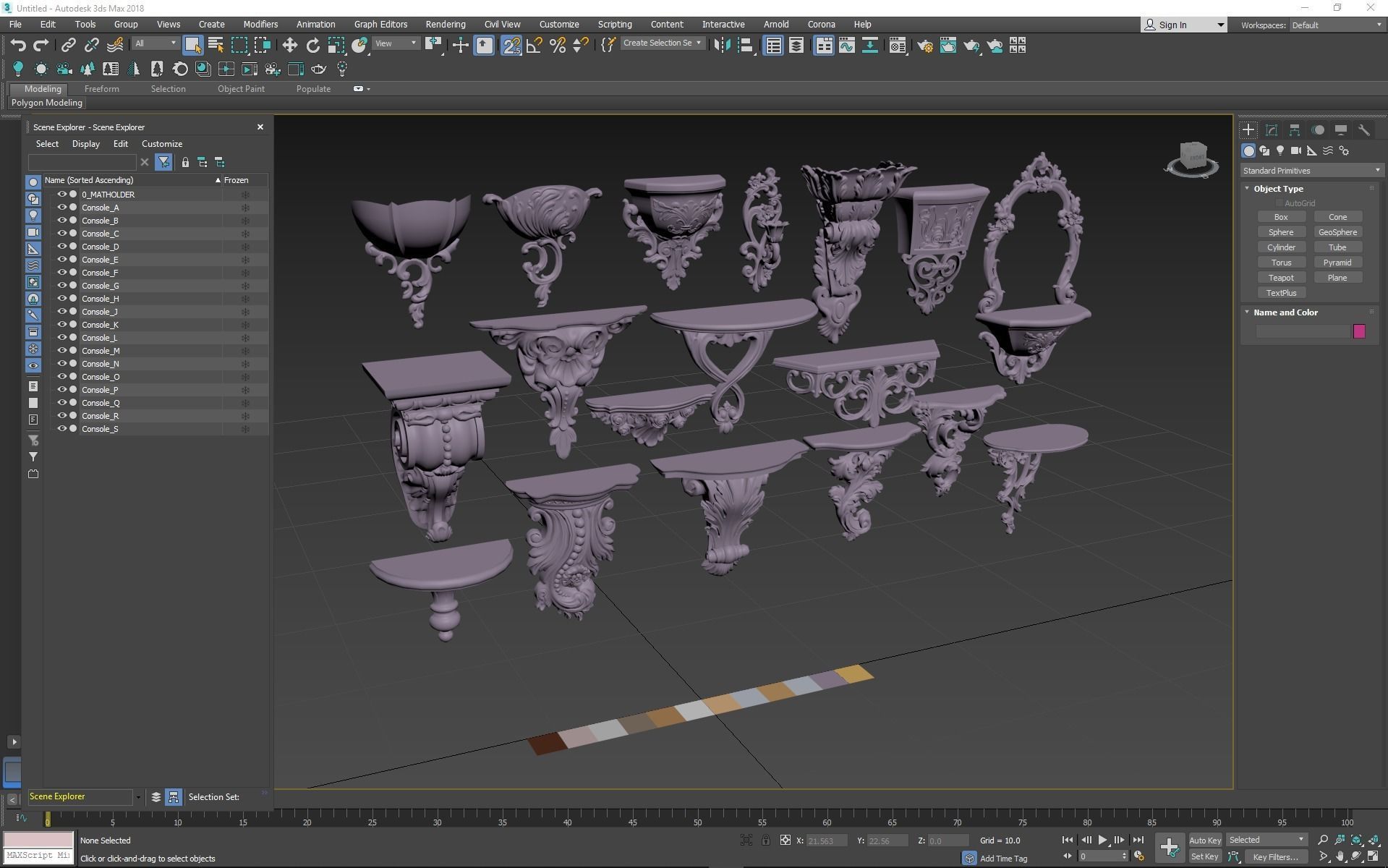This screenshot has height=868, width=1388.
Task: Create a Teapot primitive
Action: tap(1281, 278)
